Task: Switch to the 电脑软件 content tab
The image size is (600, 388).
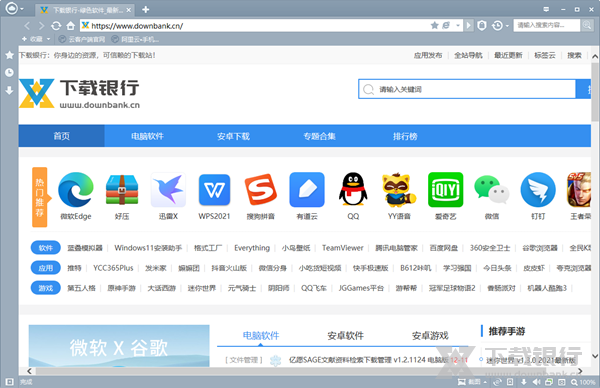Action: (x=261, y=336)
